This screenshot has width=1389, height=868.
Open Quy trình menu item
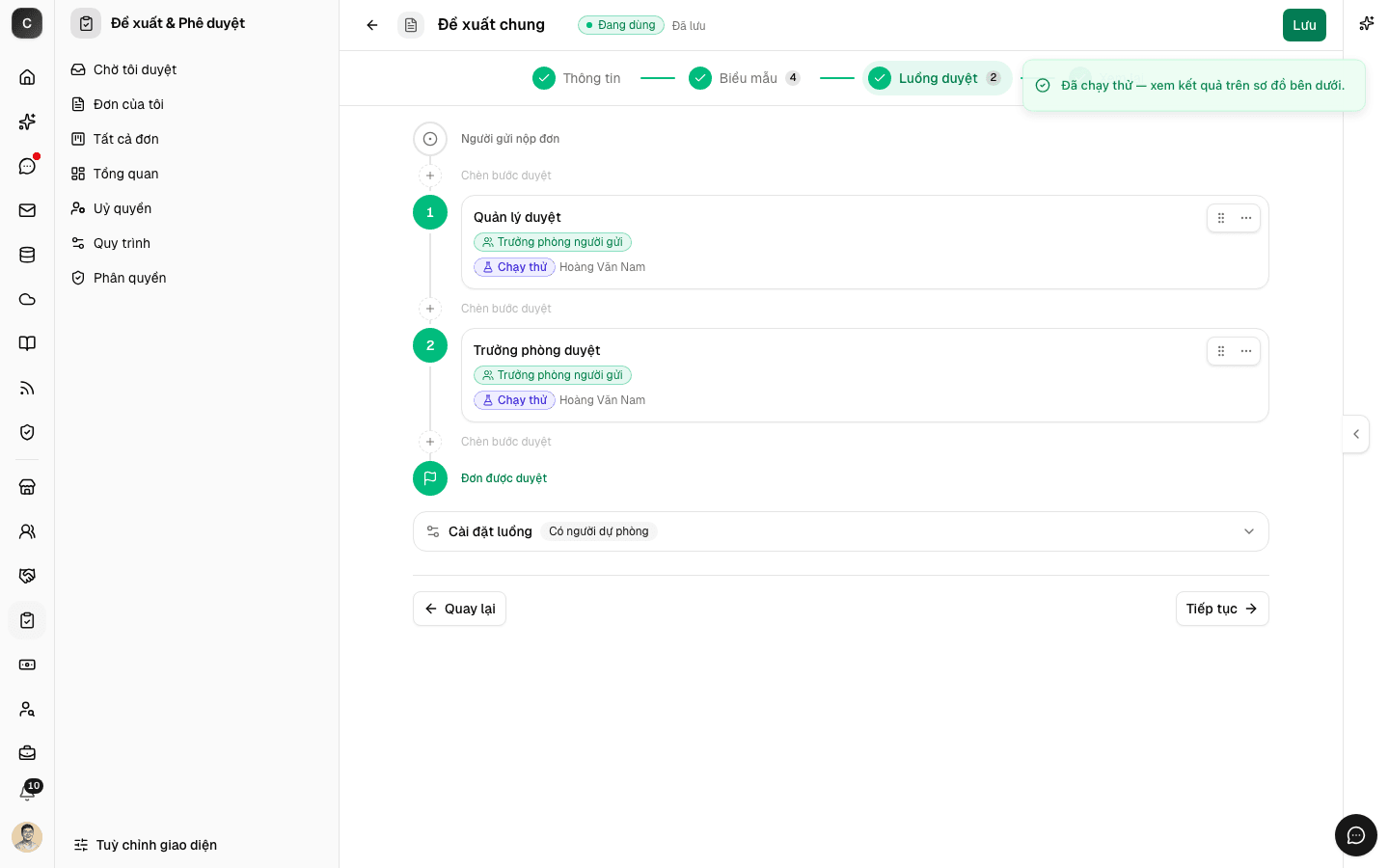[197, 243]
